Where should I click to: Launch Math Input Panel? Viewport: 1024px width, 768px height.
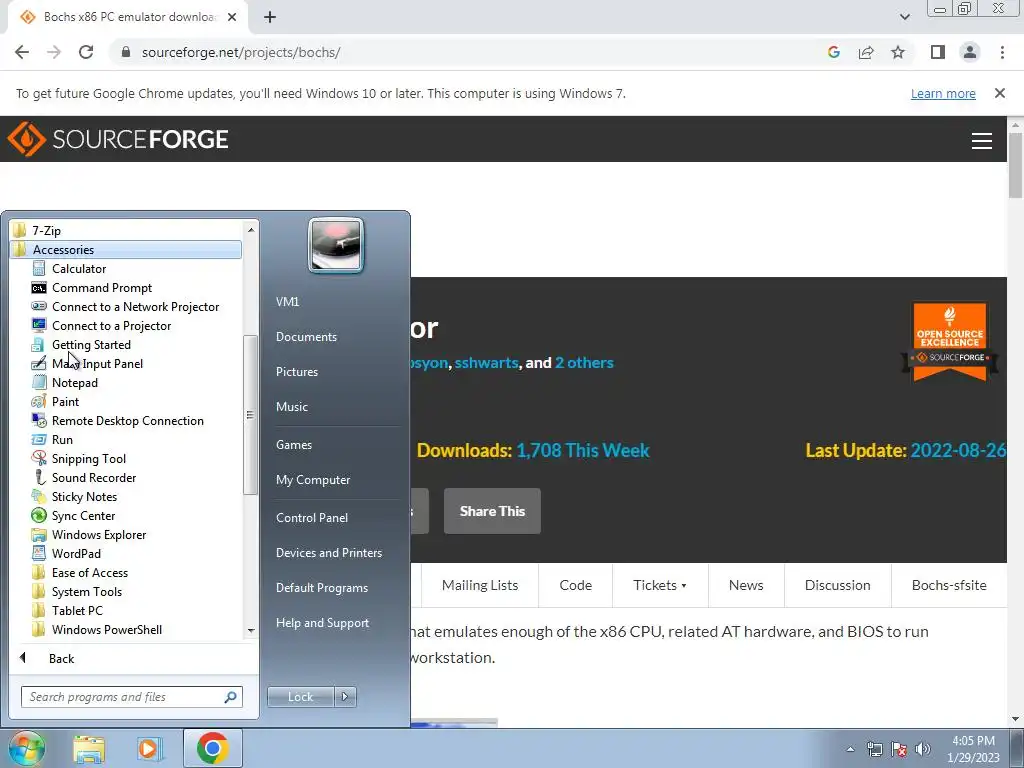97,363
